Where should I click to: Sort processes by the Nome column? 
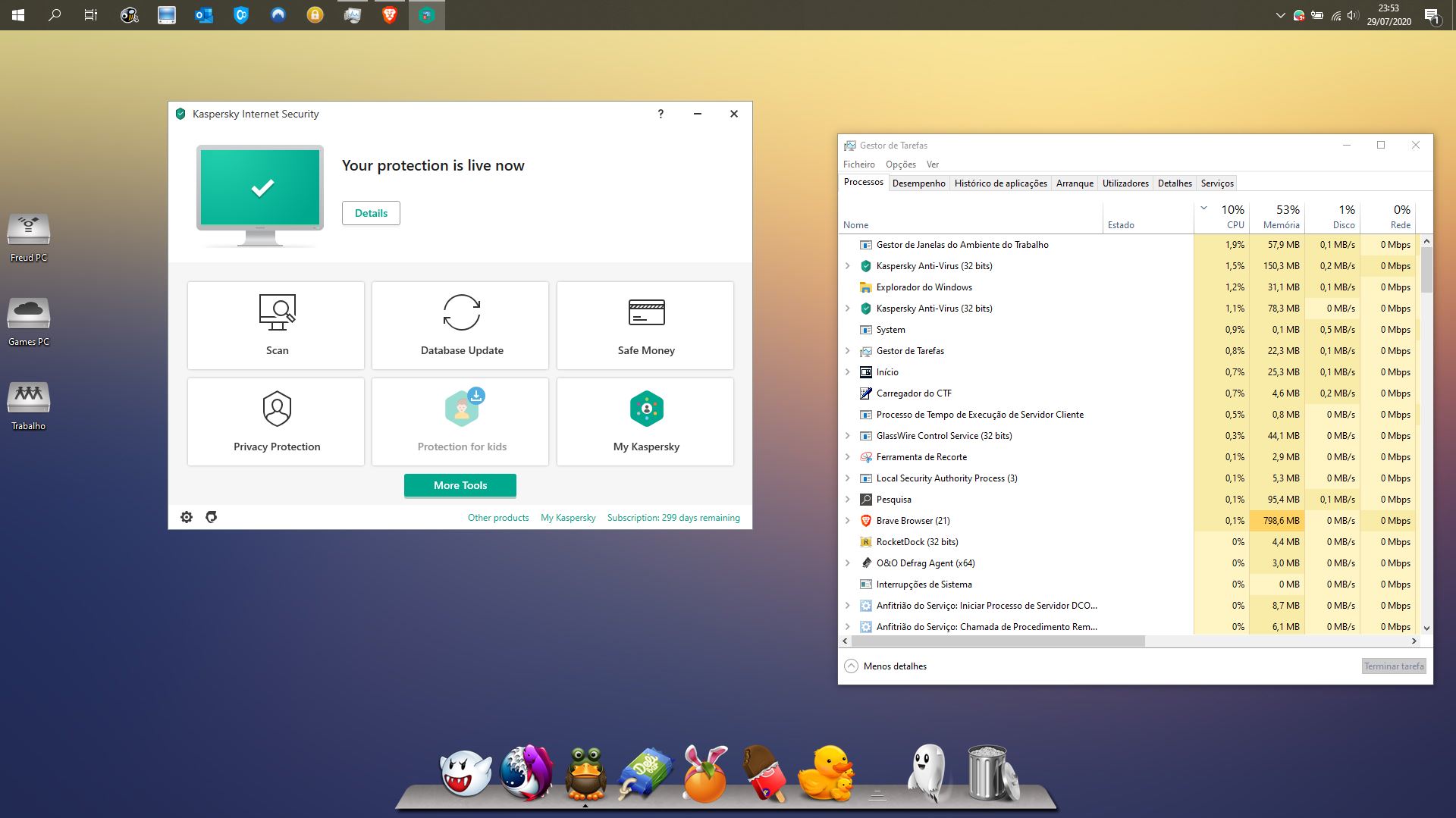[x=971, y=216]
